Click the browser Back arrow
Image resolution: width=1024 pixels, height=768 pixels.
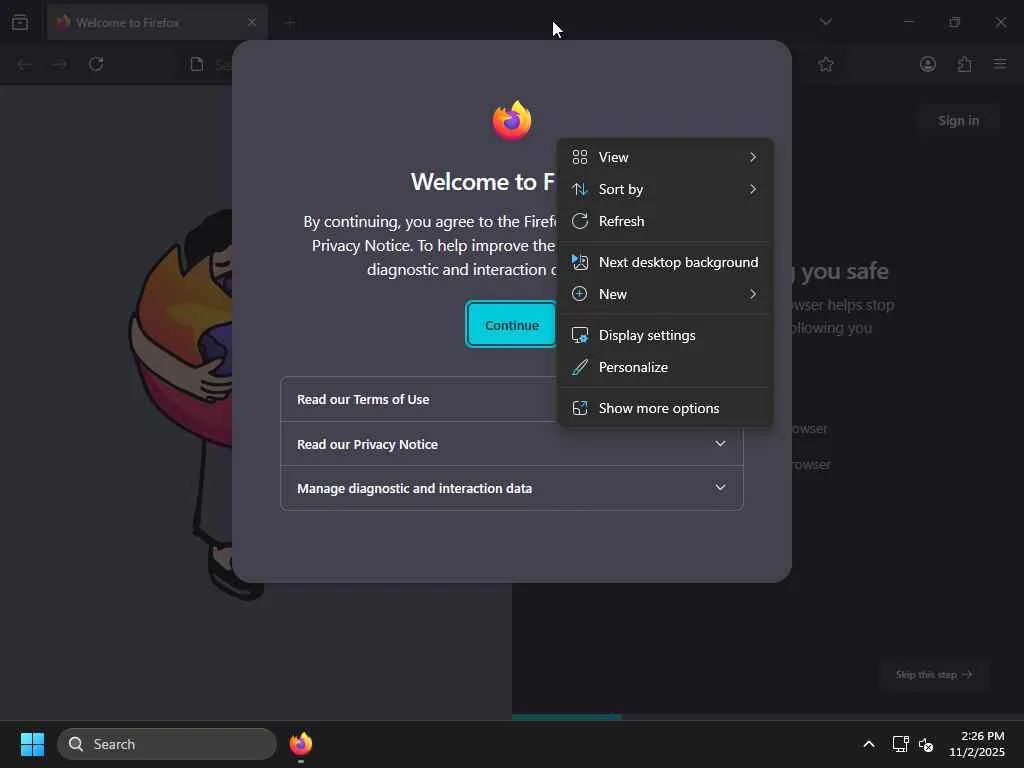point(25,64)
